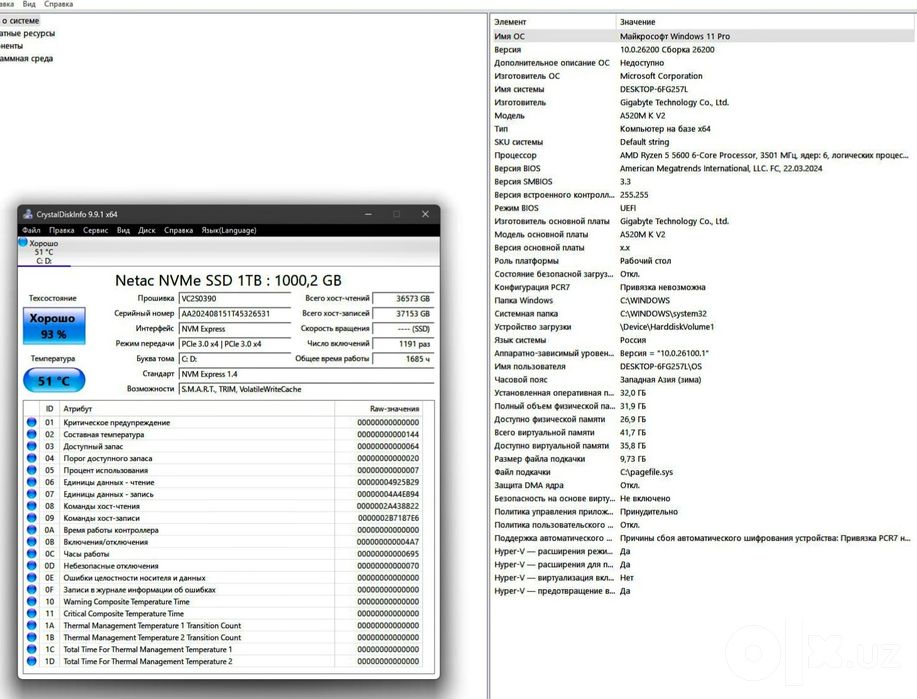Click status orb for 07 Единицы данных - запись
Image resolution: width=917 pixels, height=699 pixels.
point(32,494)
